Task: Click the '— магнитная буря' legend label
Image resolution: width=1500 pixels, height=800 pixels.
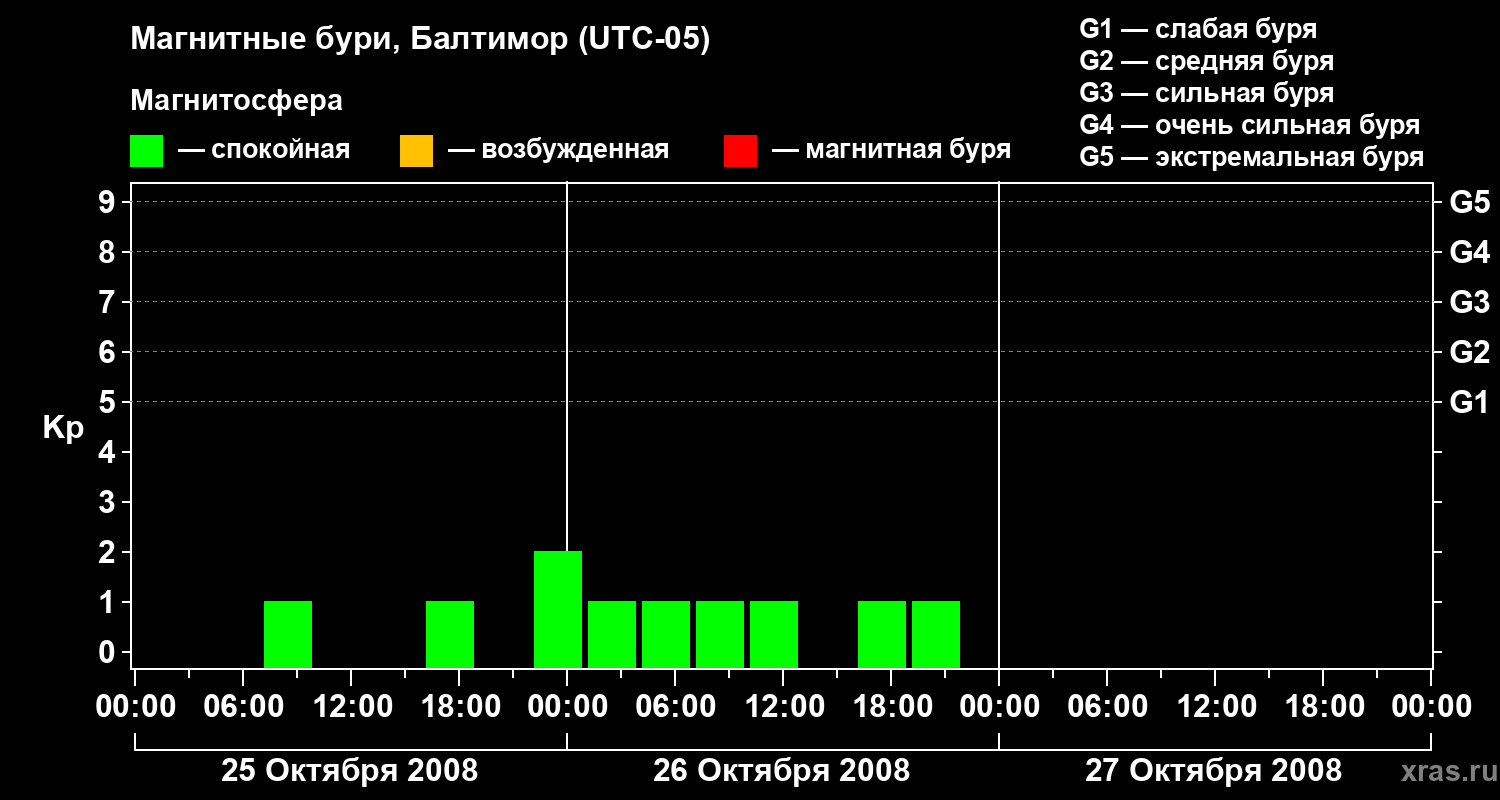Action: 892,151
